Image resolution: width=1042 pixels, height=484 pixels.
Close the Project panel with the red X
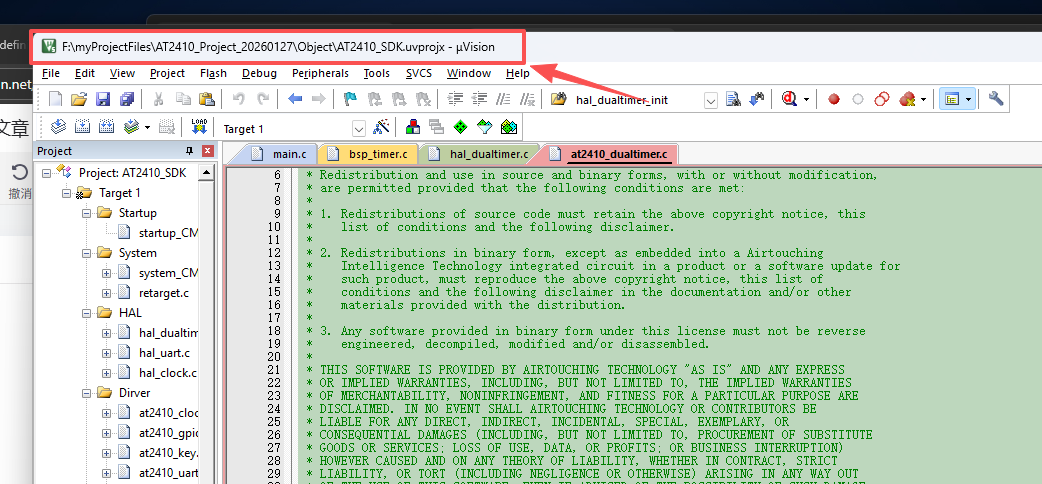pyautogui.click(x=207, y=151)
